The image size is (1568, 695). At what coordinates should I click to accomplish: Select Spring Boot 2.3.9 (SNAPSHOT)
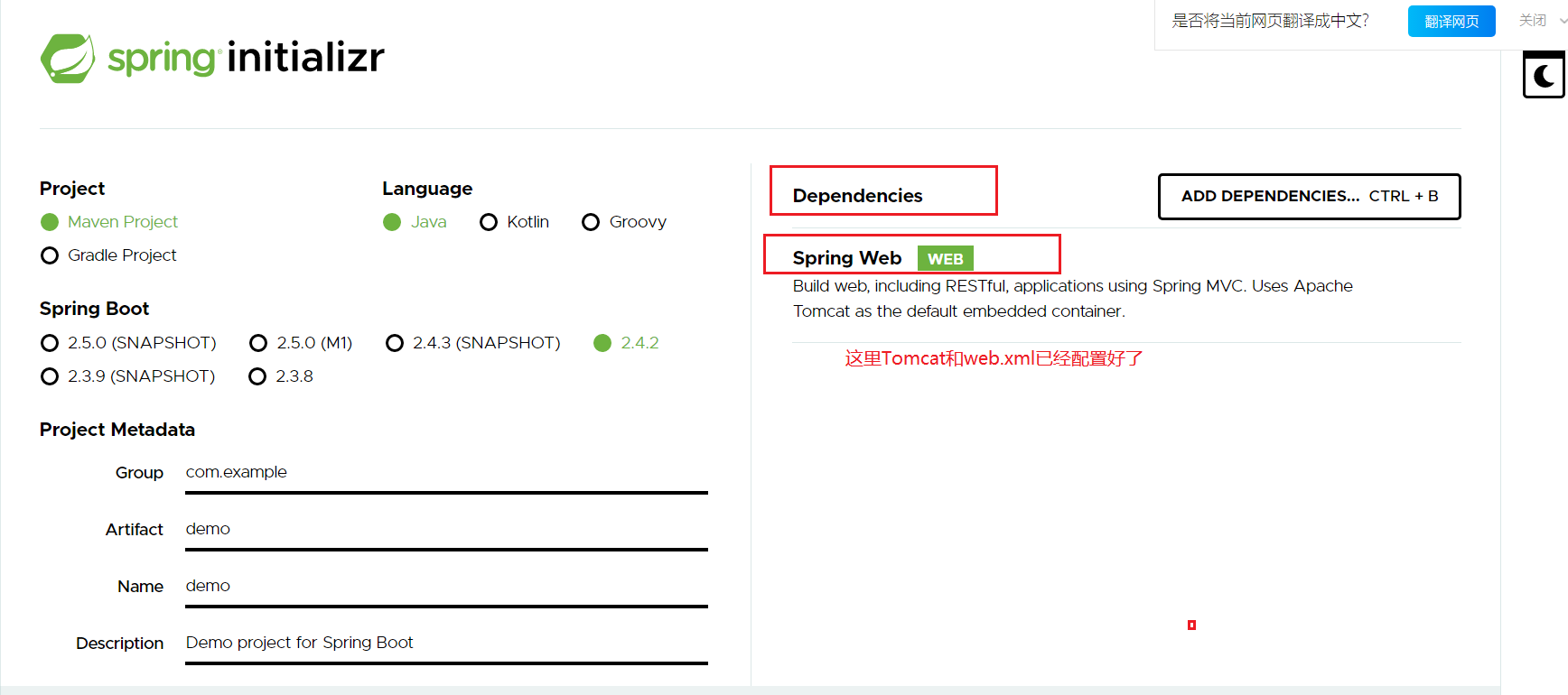[x=128, y=376]
